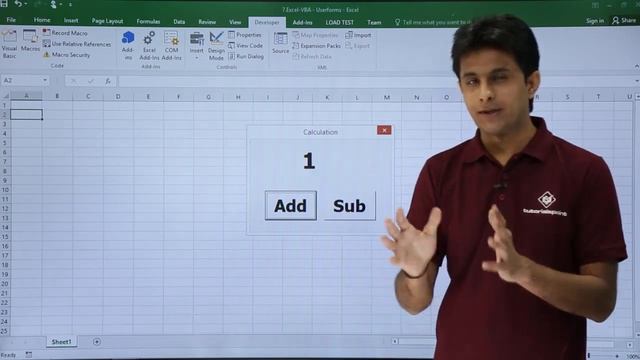Click Run Dialog
This screenshot has height=360, width=640.
pyautogui.click(x=246, y=57)
